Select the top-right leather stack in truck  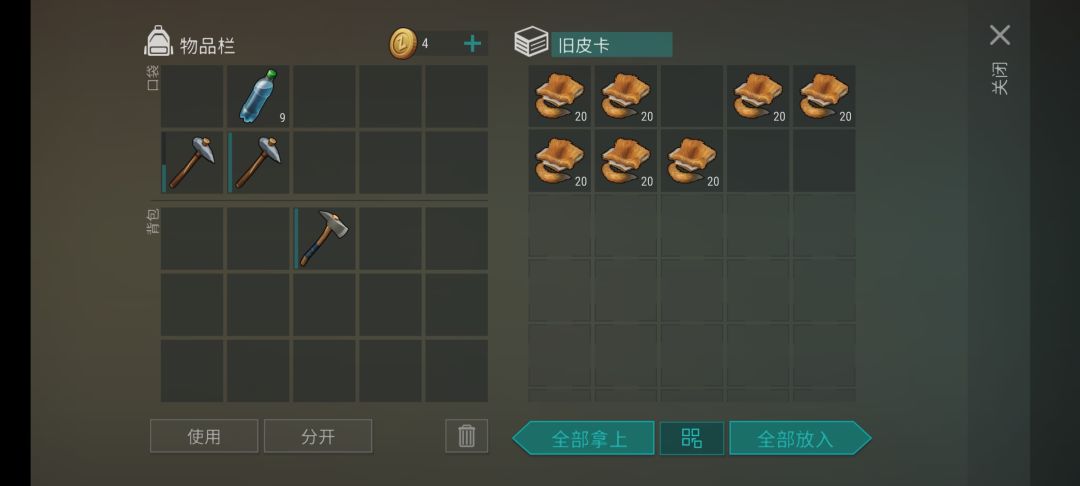(x=824, y=96)
